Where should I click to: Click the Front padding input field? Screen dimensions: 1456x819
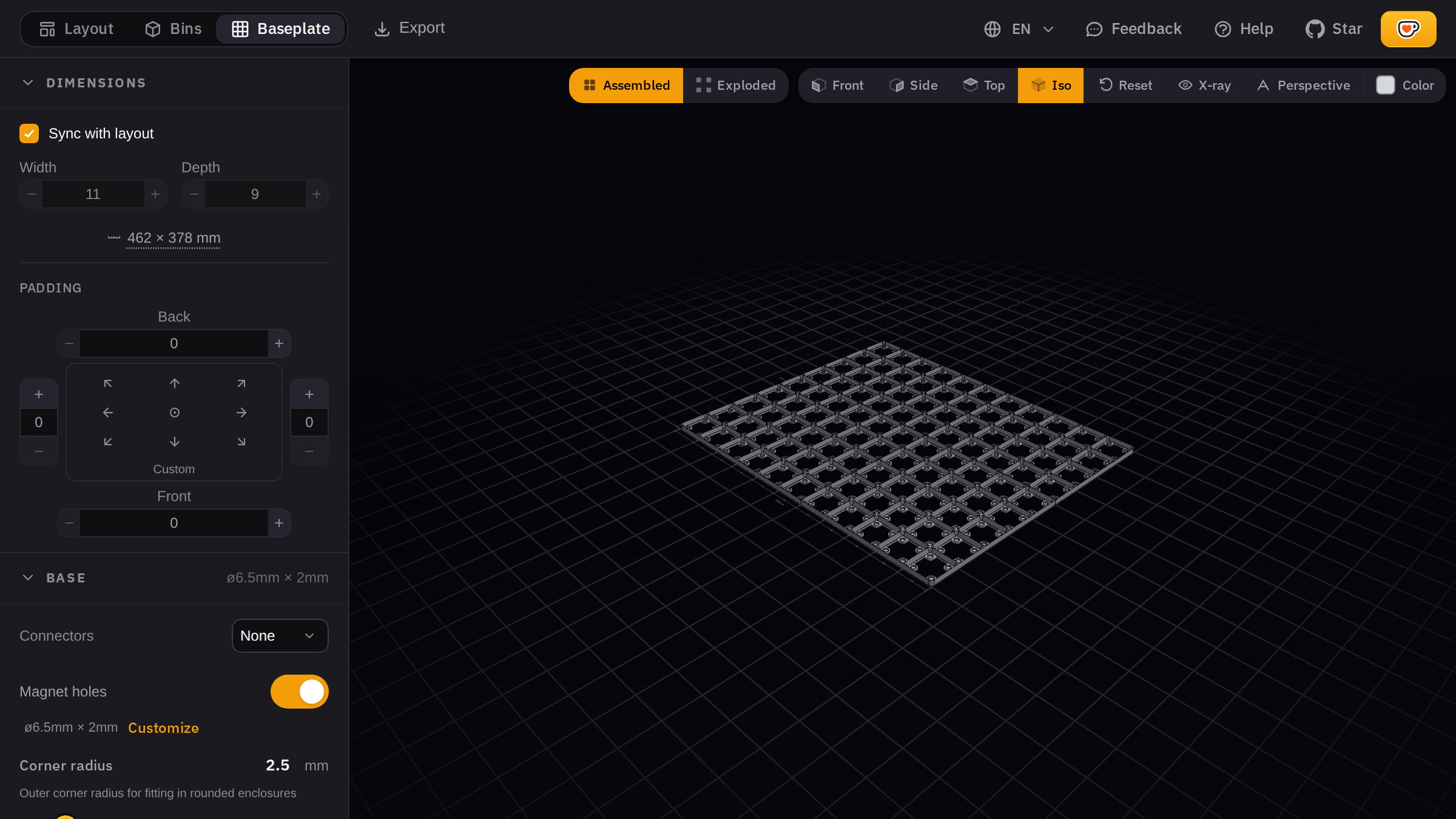click(x=174, y=523)
